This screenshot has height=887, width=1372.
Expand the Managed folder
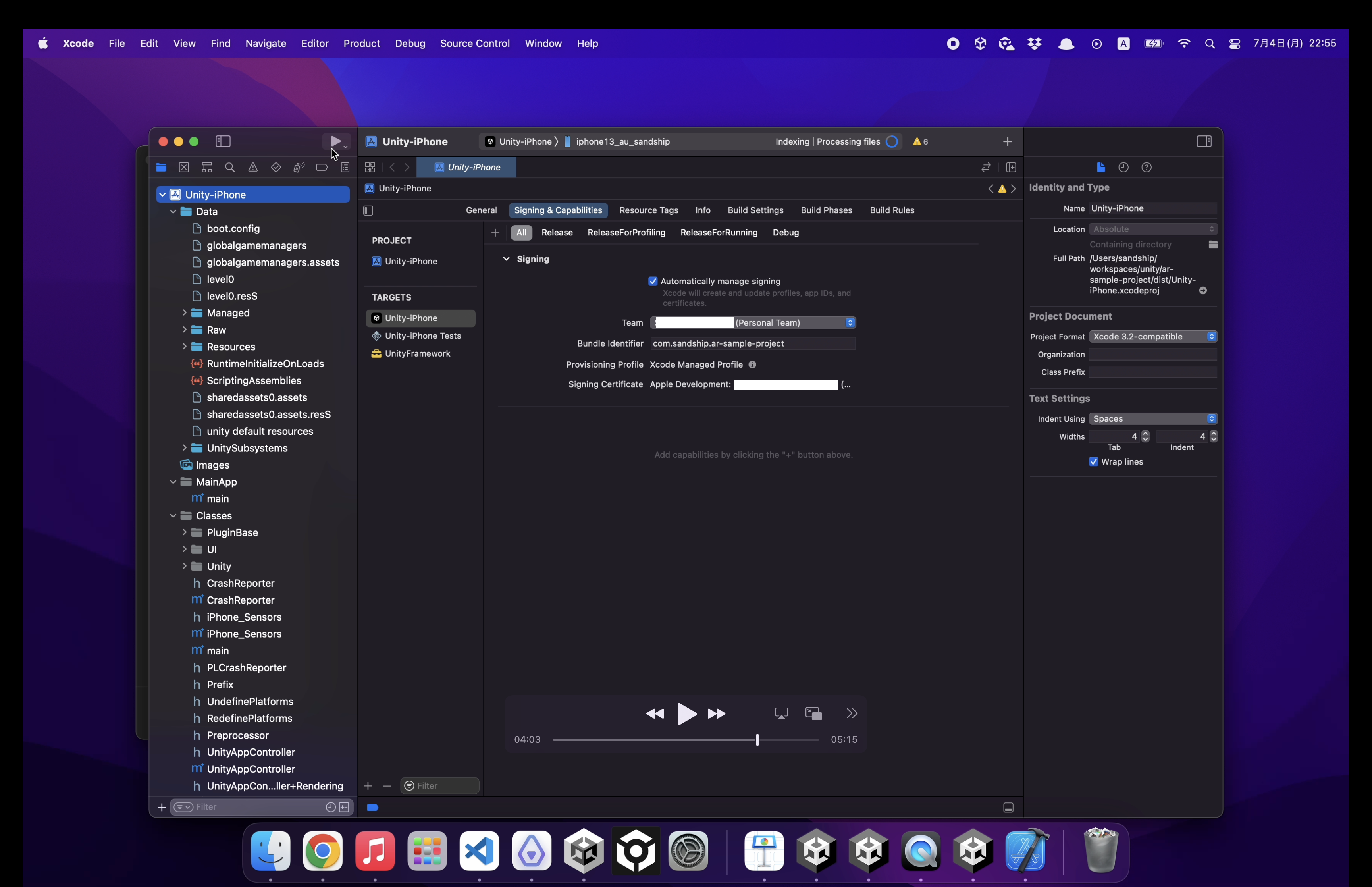184,313
